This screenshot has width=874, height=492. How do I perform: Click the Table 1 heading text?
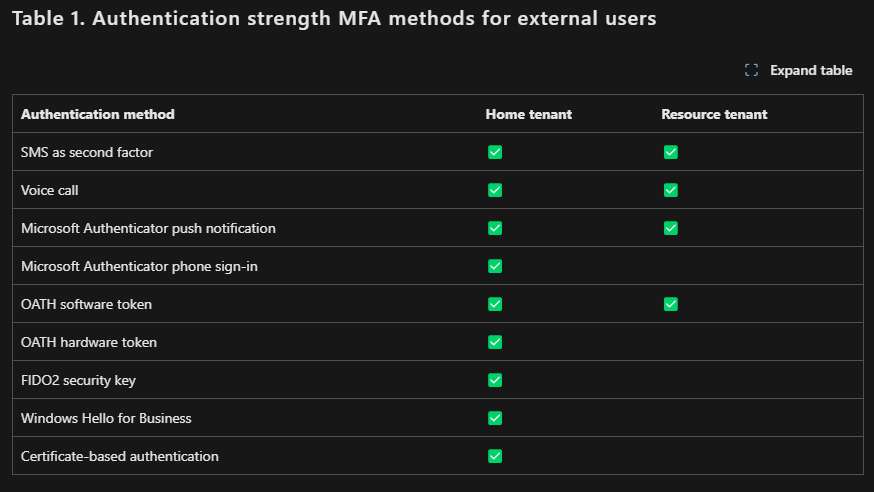[x=334, y=18]
